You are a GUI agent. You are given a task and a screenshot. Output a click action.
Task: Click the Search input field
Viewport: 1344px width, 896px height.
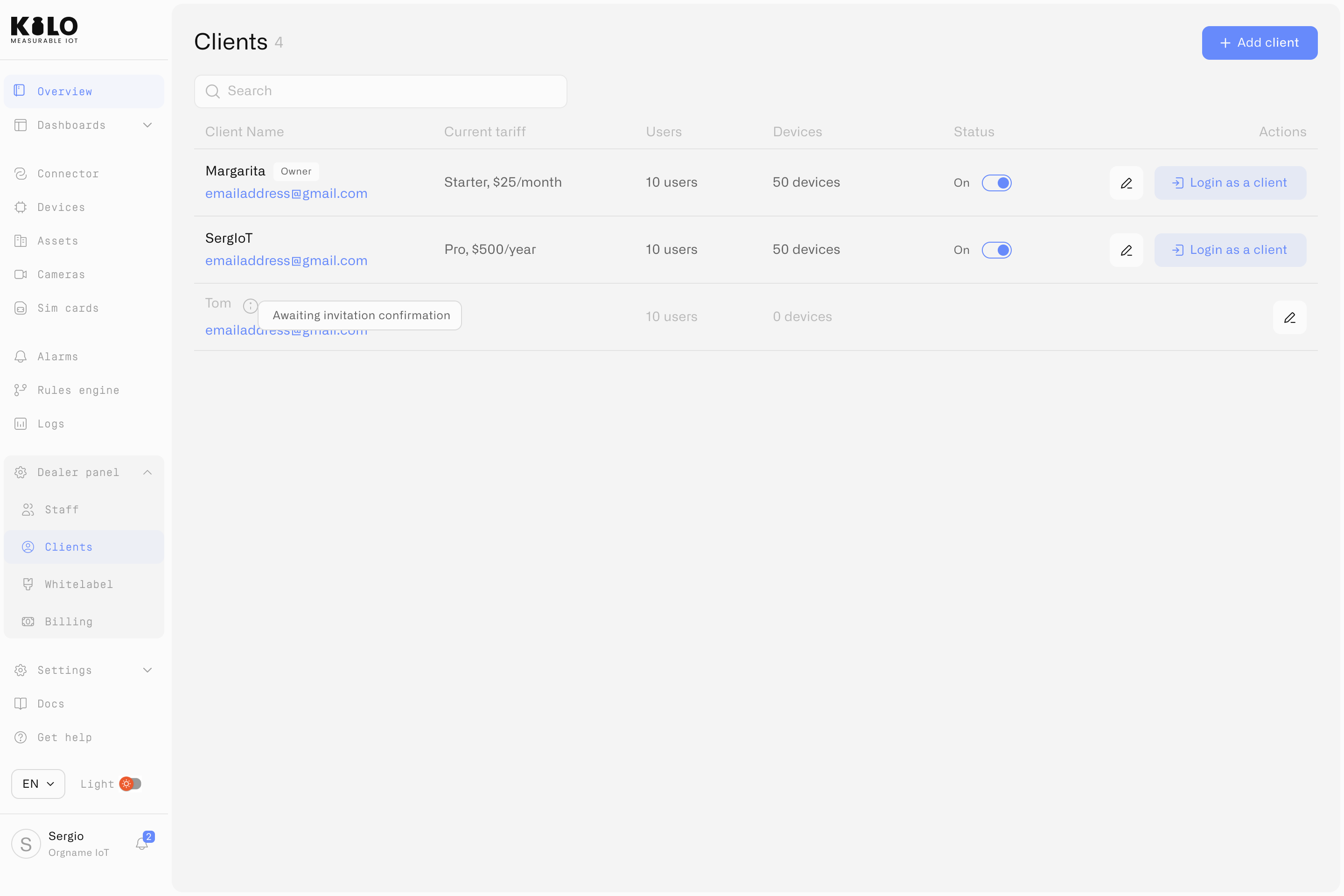click(381, 91)
